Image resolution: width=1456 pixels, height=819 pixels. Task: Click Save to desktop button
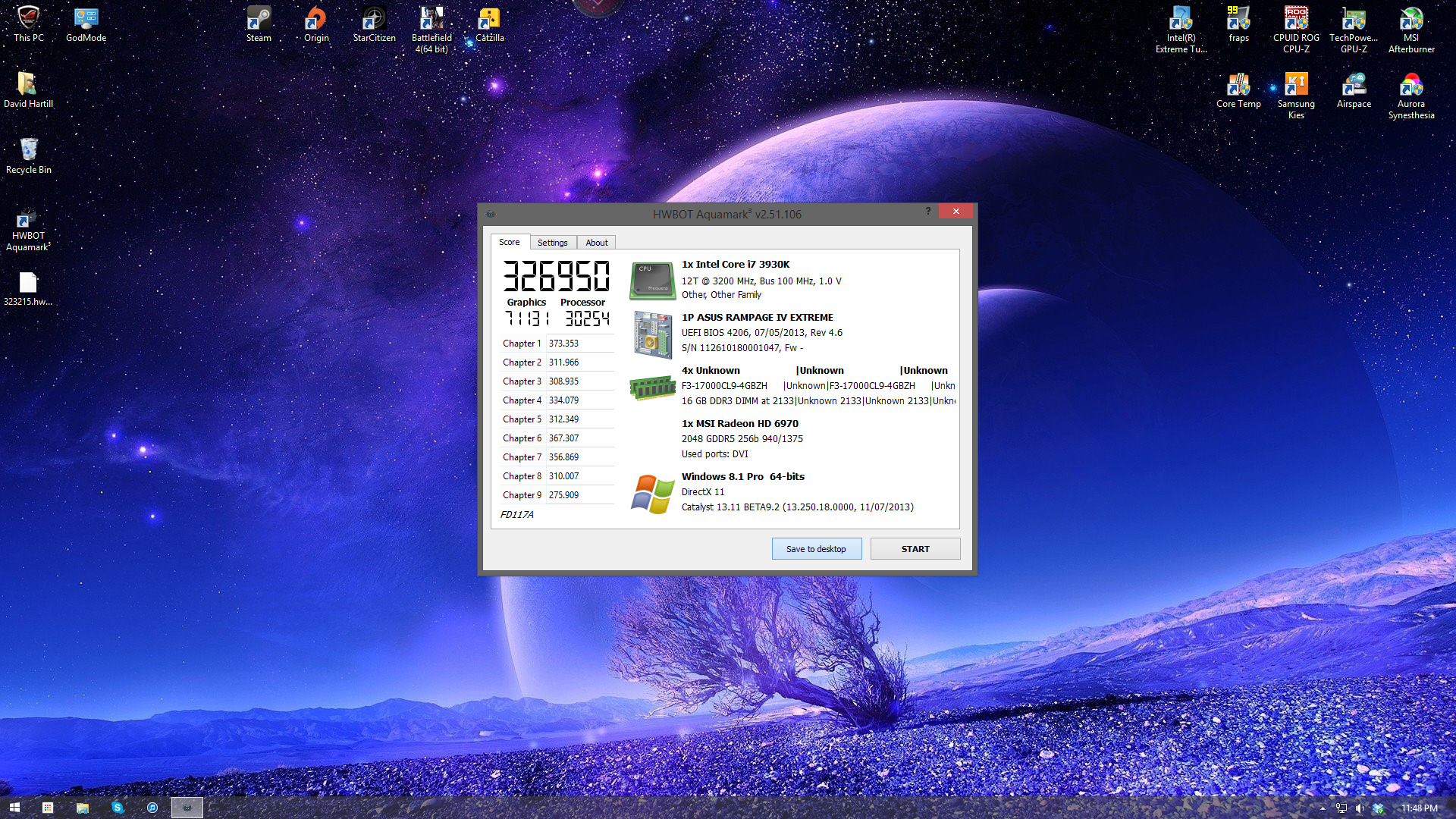click(816, 548)
